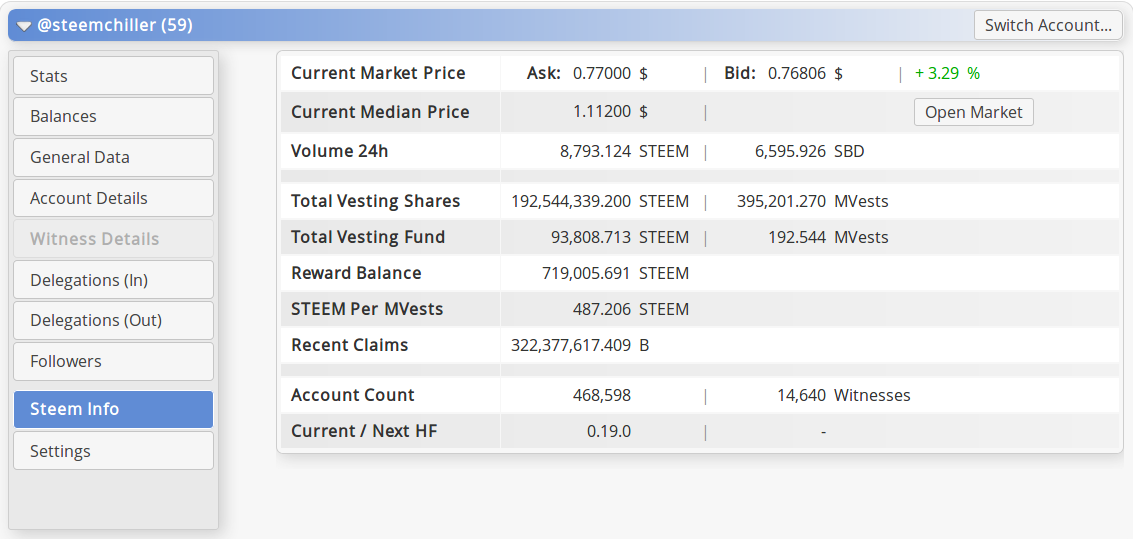Select the active Steem Info tab
Viewport: 1133px width, 539px height.
click(x=113, y=409)
